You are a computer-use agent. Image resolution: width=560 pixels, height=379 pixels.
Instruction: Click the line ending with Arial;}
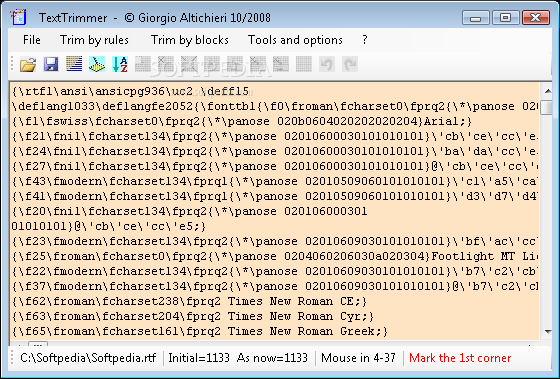[x=242, y=121]
